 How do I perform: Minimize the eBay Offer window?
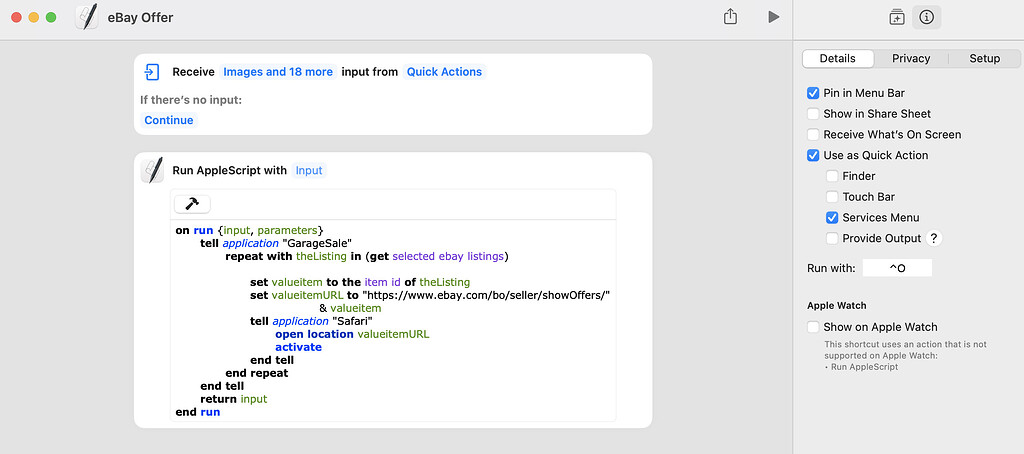point(33,18)
